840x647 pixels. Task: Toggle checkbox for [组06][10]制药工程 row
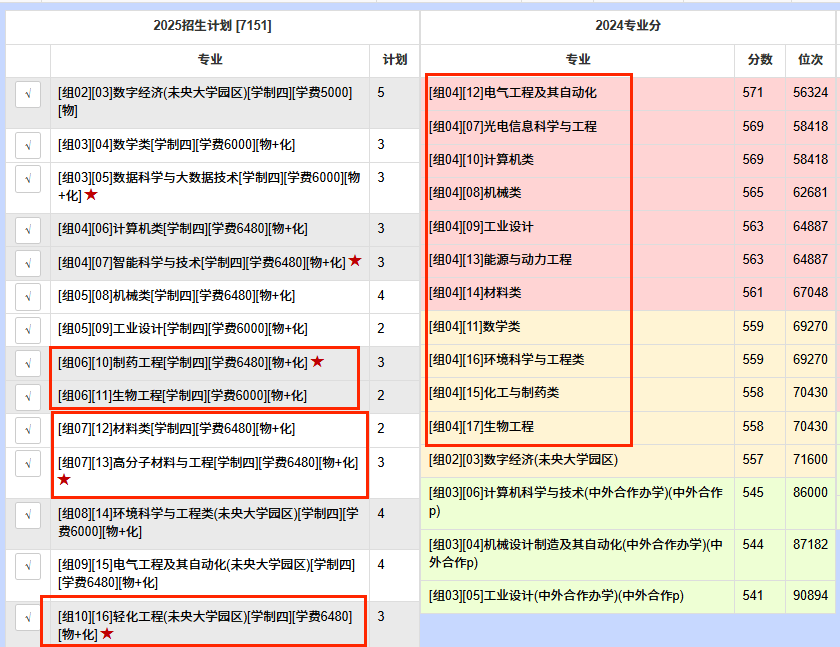pyautogui.click(x=28, y=363)
